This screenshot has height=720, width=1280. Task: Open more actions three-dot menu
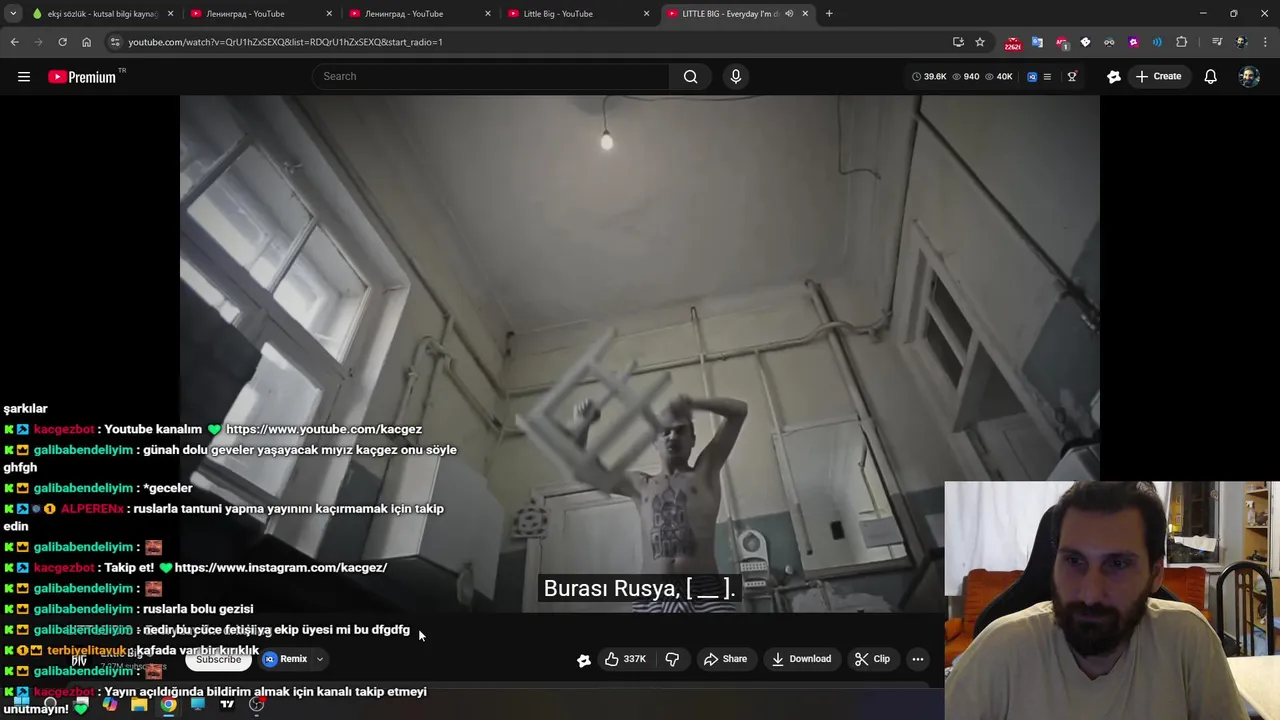click(x=918, y=659)
